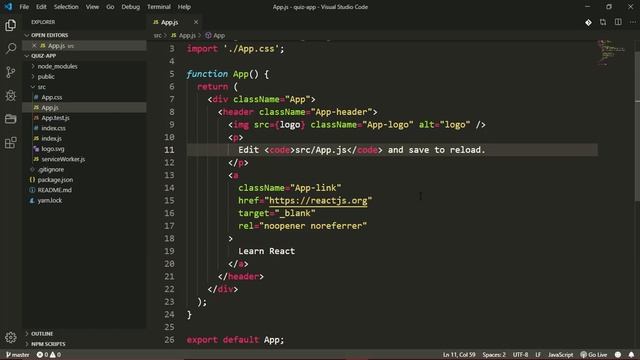
Task: Open notifications bell in status bar
Action: 631,355
